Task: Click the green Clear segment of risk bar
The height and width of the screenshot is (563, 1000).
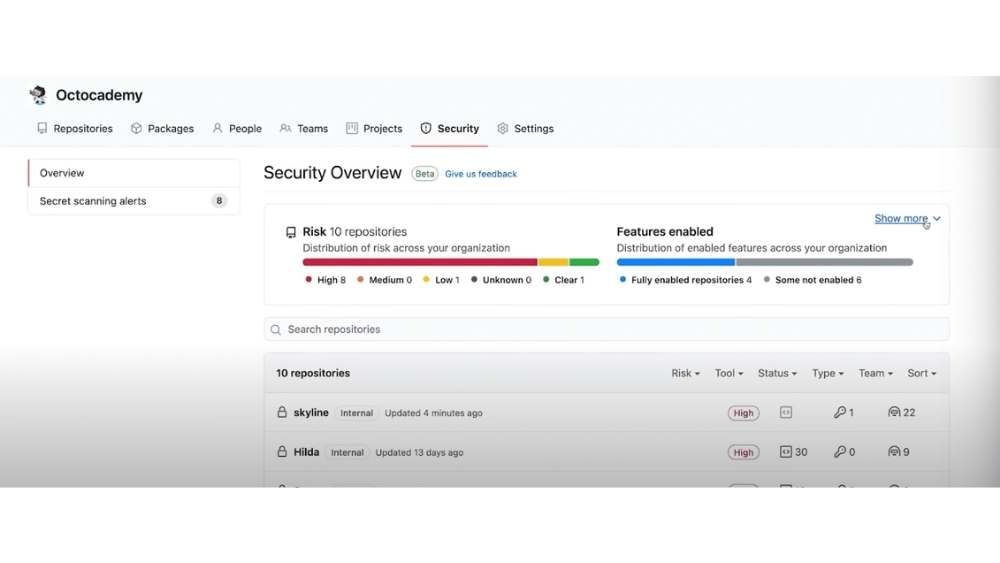Action: [584, 262]
